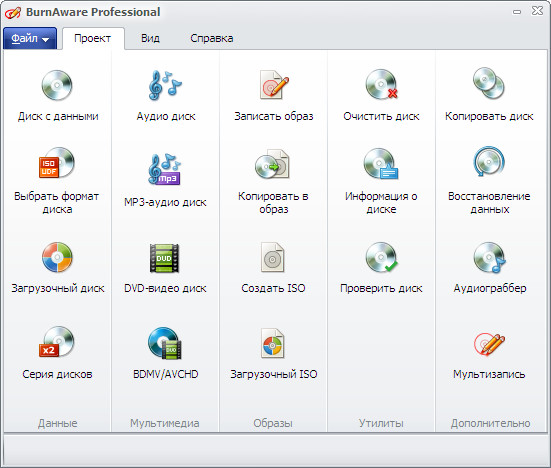Select the Серия дисков x2 span icon

[x=57, y=342]
